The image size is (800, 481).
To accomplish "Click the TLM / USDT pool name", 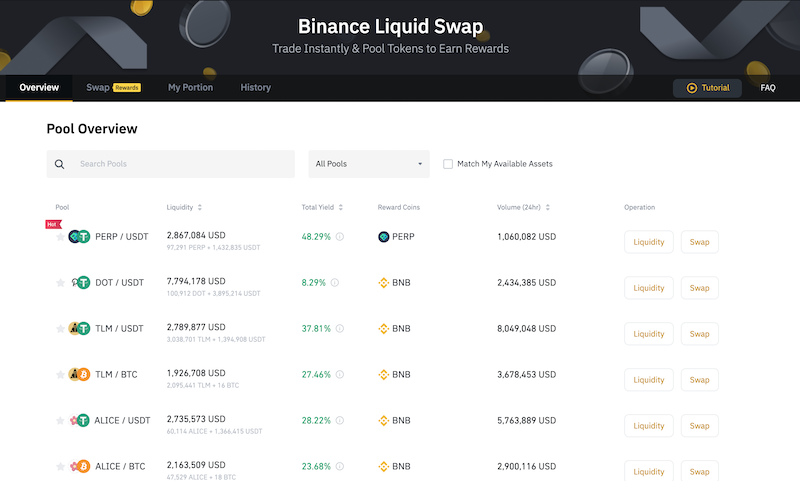I will 119,328.
